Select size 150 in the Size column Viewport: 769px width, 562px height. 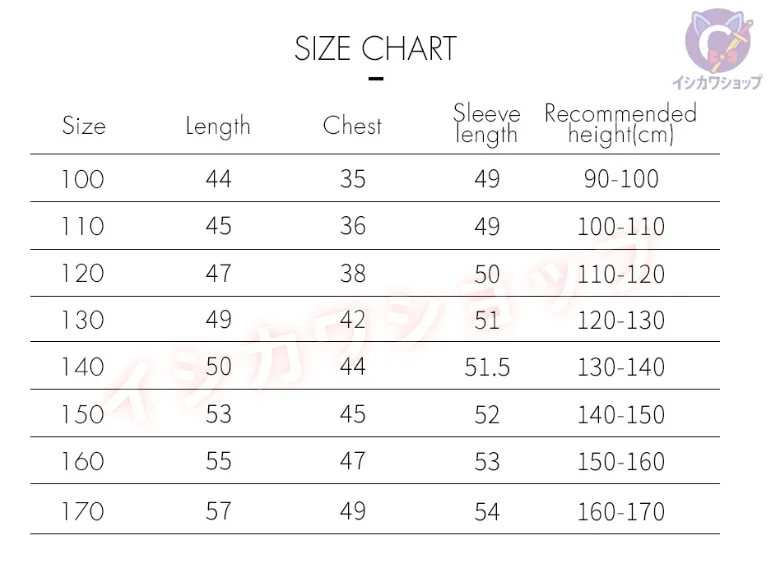coord(82,414)
